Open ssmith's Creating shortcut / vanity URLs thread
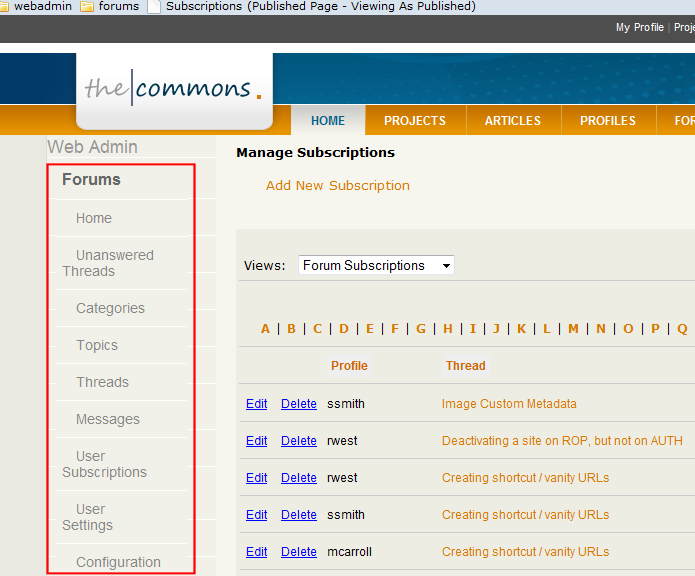The width and height of the screenshot is (695, 576). (x=525, y=515)
